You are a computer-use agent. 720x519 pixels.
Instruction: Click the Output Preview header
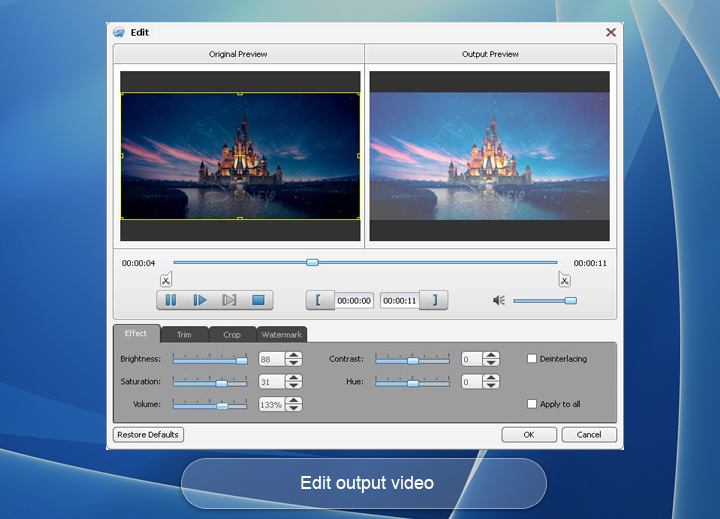pos(490,54)
